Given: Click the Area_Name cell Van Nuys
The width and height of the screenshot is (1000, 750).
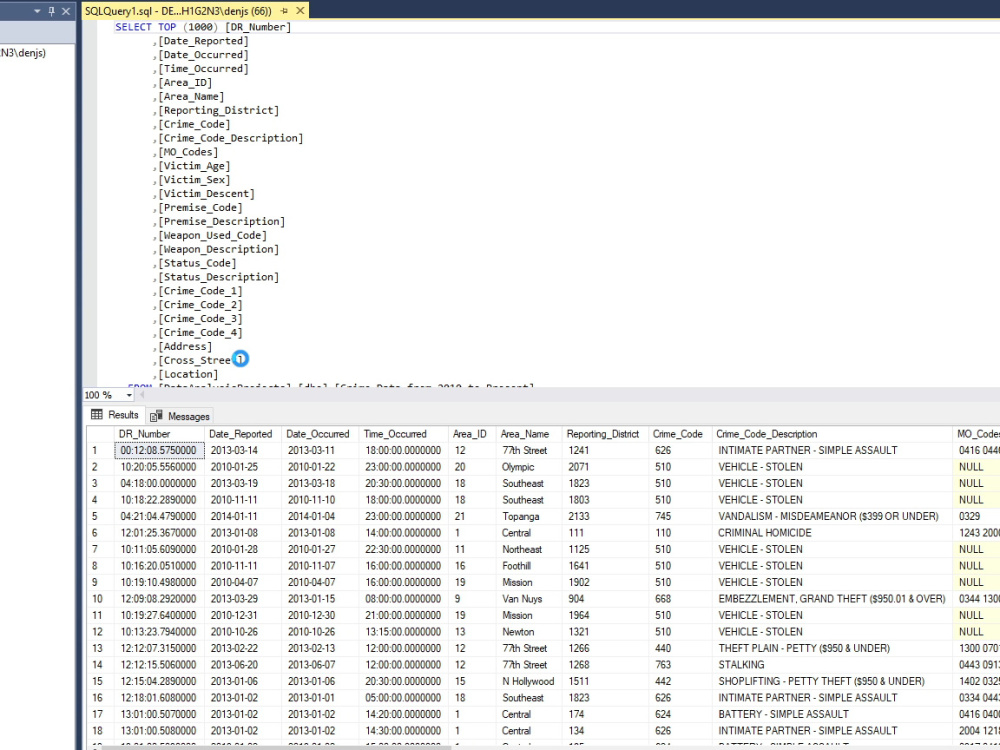Looking at the screenshot, I should pyautogui.click(x=529, y=599).
